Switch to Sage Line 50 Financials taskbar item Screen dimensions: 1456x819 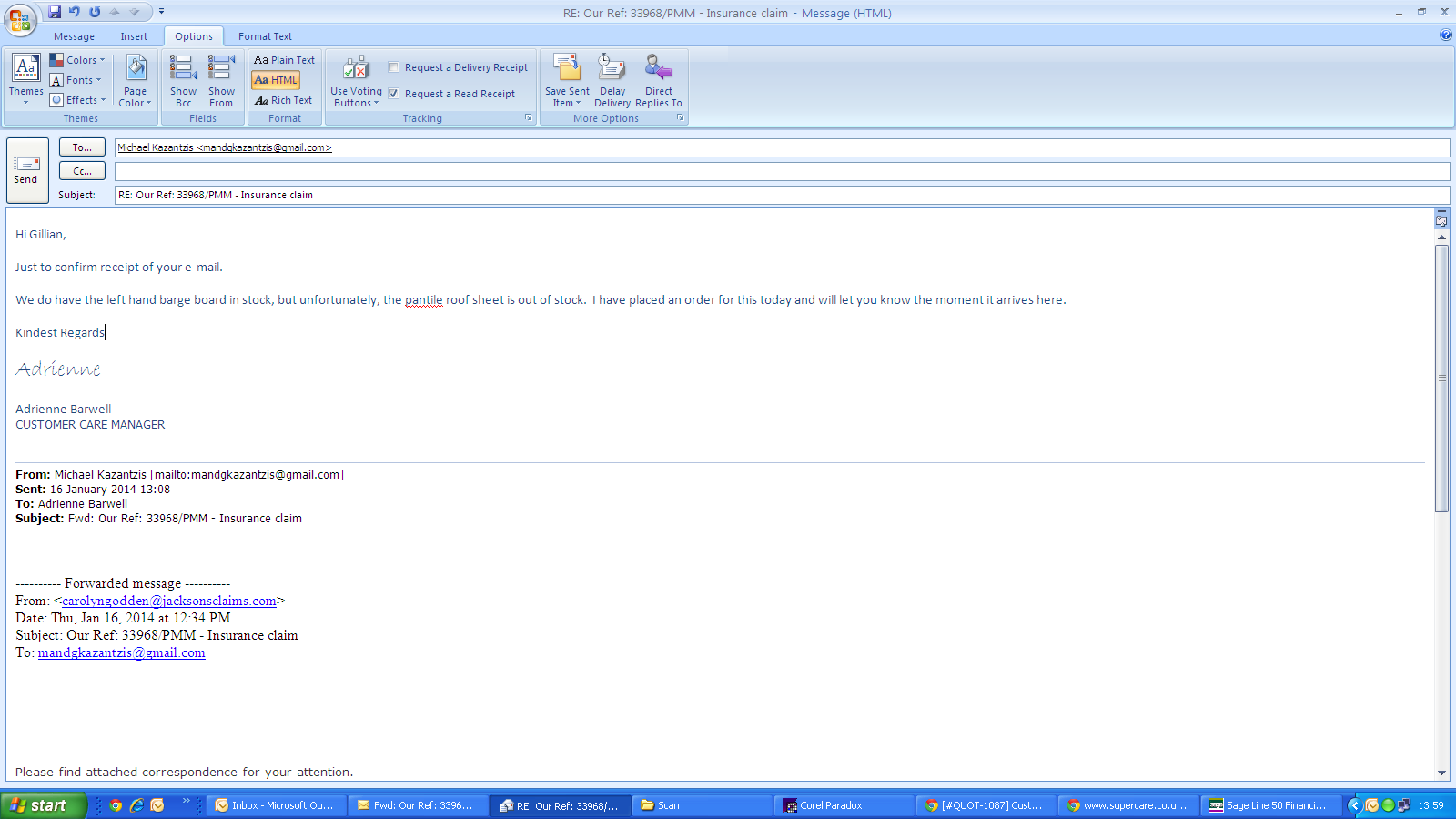pos(1269,805)
